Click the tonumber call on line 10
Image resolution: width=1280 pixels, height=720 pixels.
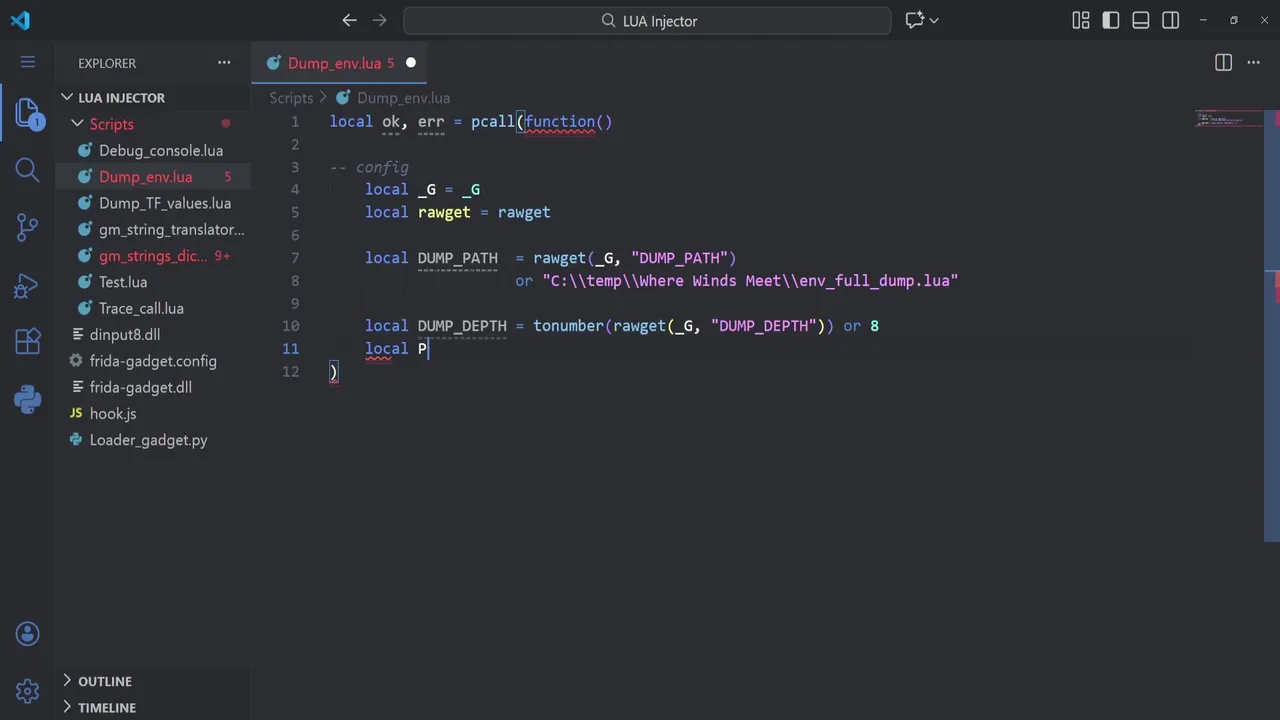click(x=568, y=326)
